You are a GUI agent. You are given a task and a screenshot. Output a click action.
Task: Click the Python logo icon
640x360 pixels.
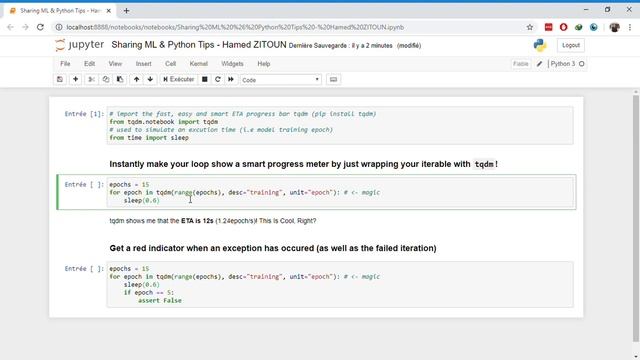point(540,45)
